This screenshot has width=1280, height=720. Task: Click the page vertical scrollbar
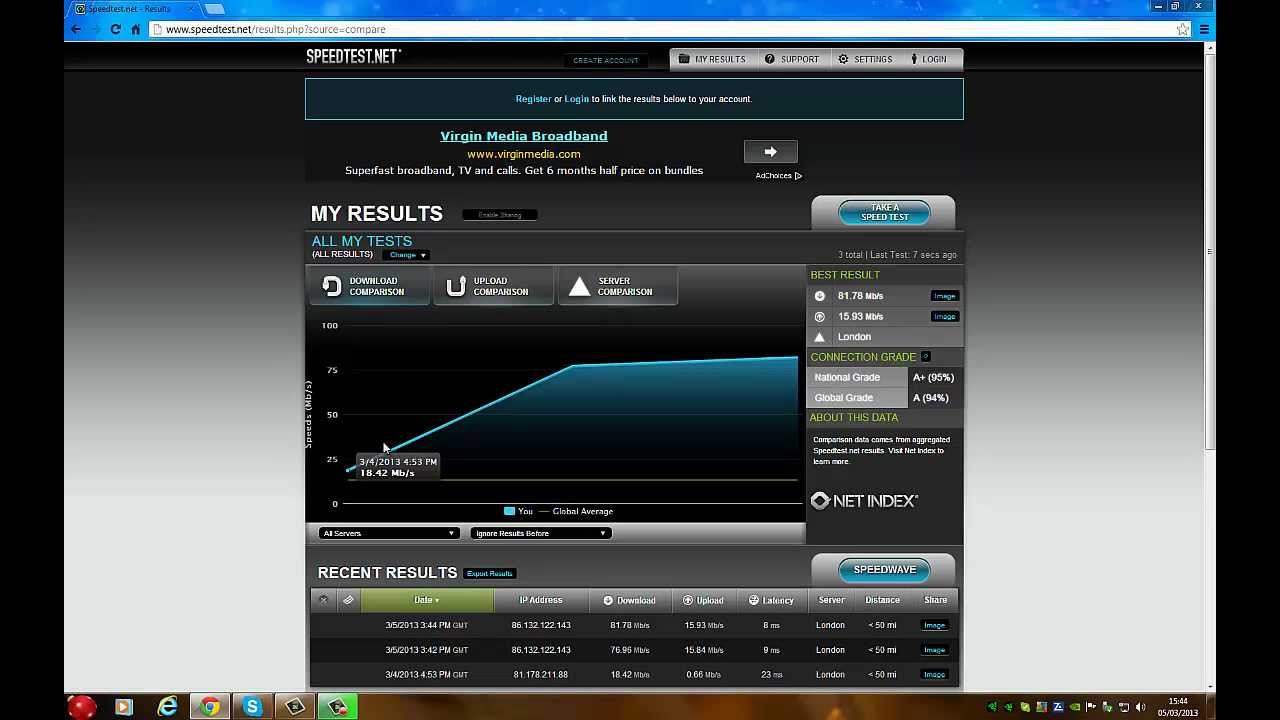(x=1209, y=250)
